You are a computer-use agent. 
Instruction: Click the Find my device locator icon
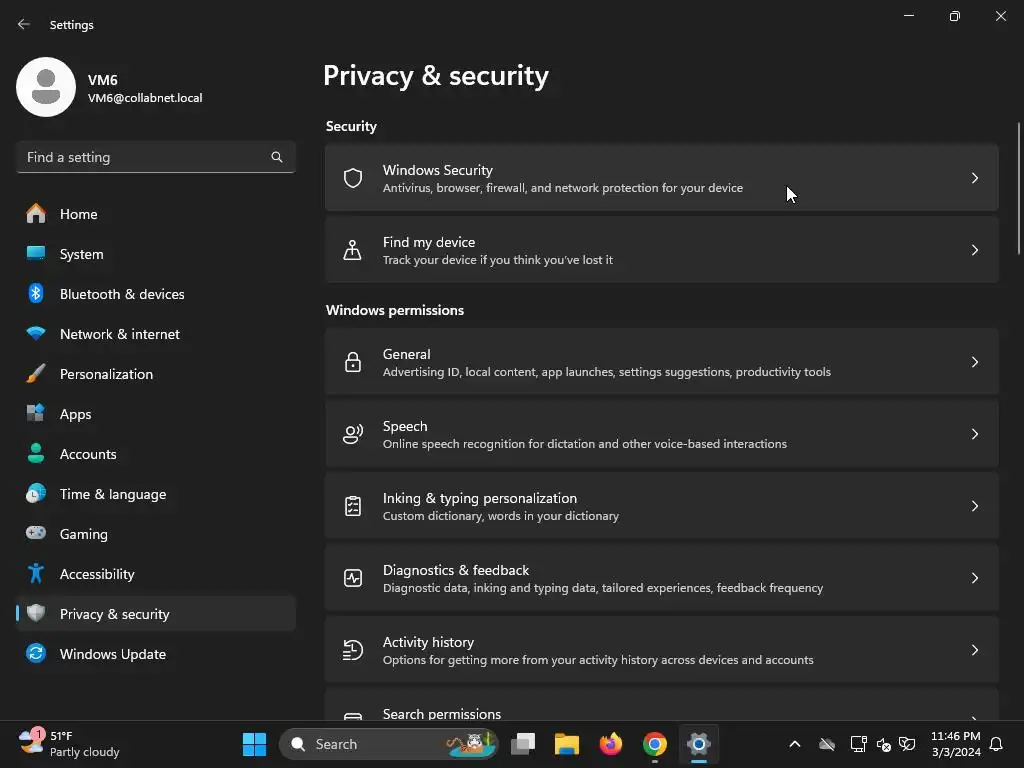tap(353, 250)
